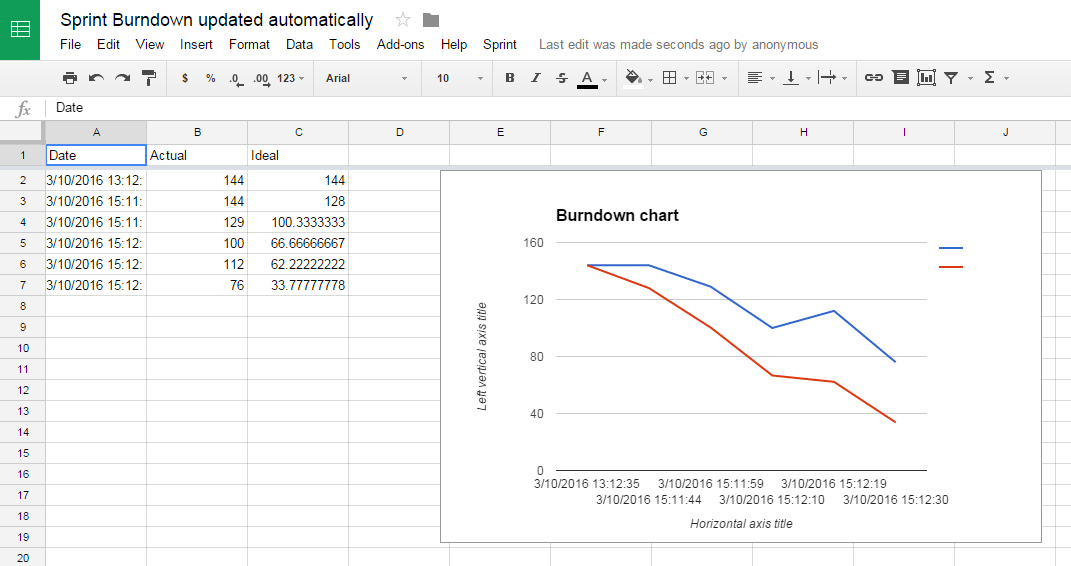Select row 5 header
Screen dimensions: 1071x566
pos(23,243)
